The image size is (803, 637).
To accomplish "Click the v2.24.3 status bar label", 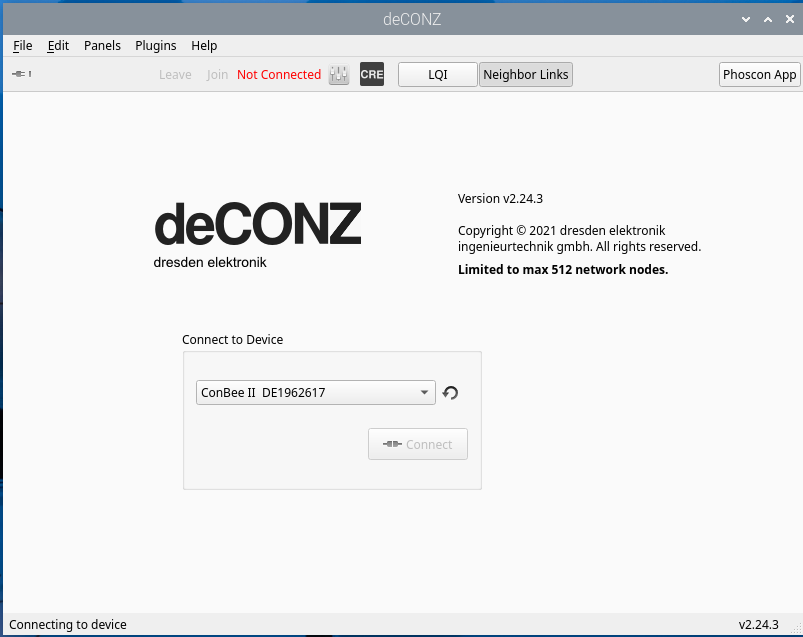I will 758,625.
